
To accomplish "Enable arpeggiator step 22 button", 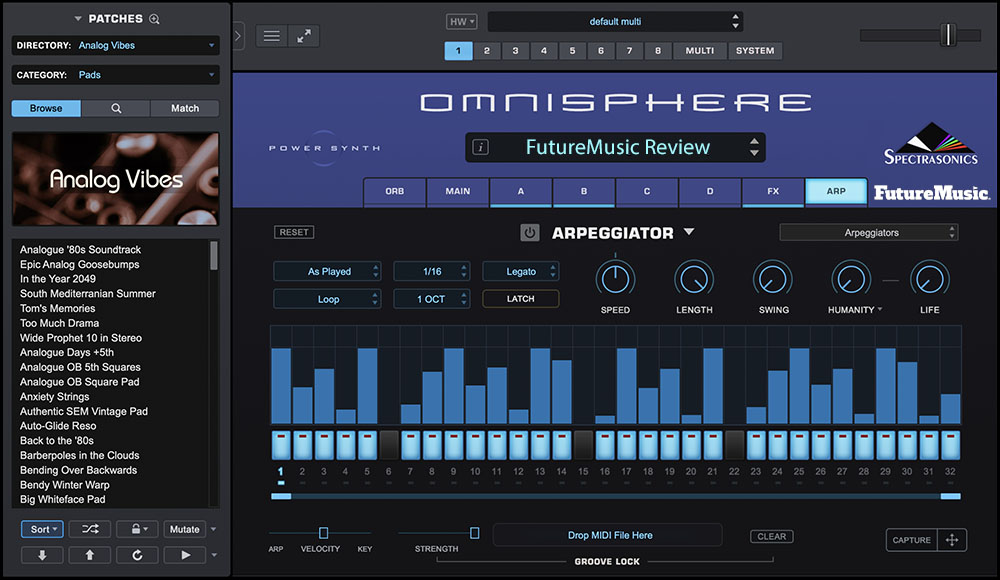I will pos(734,445).
